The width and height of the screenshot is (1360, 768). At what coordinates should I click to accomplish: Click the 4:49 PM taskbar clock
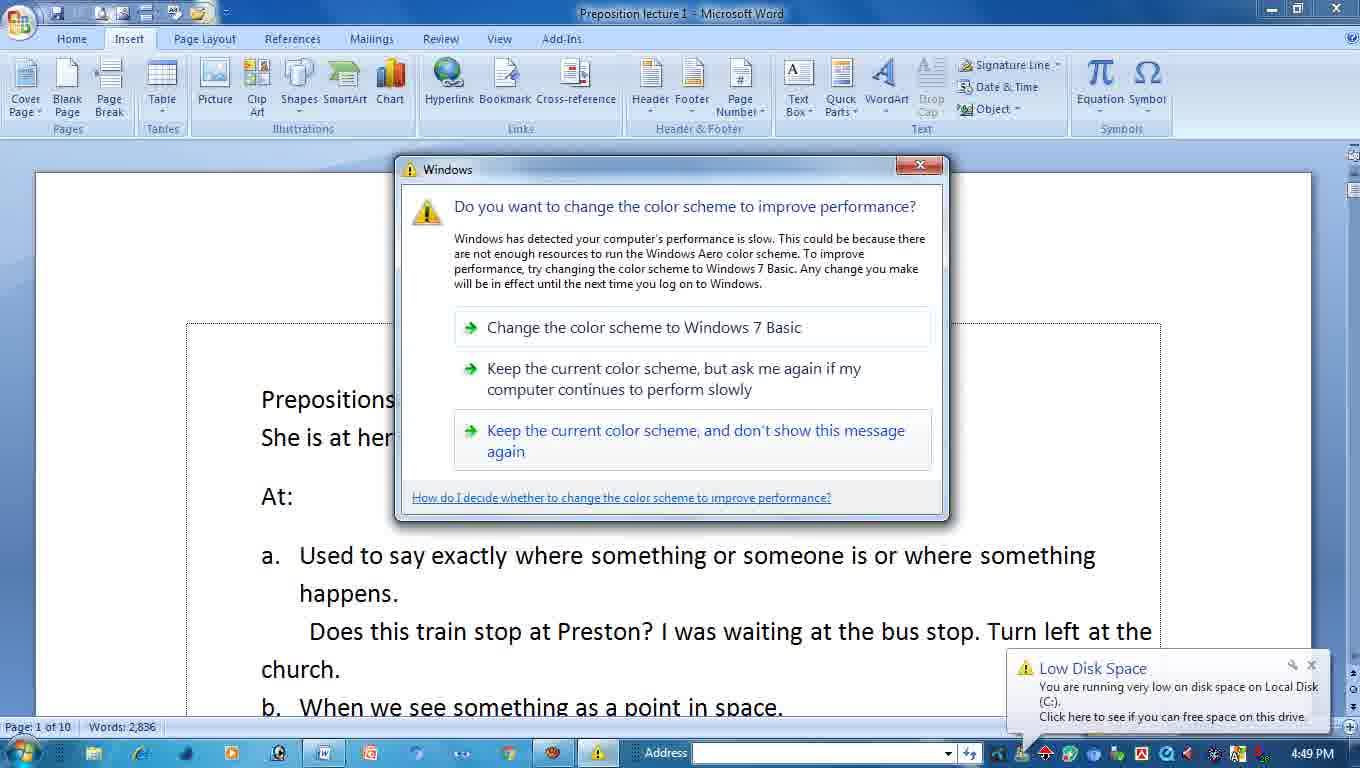1312,753
